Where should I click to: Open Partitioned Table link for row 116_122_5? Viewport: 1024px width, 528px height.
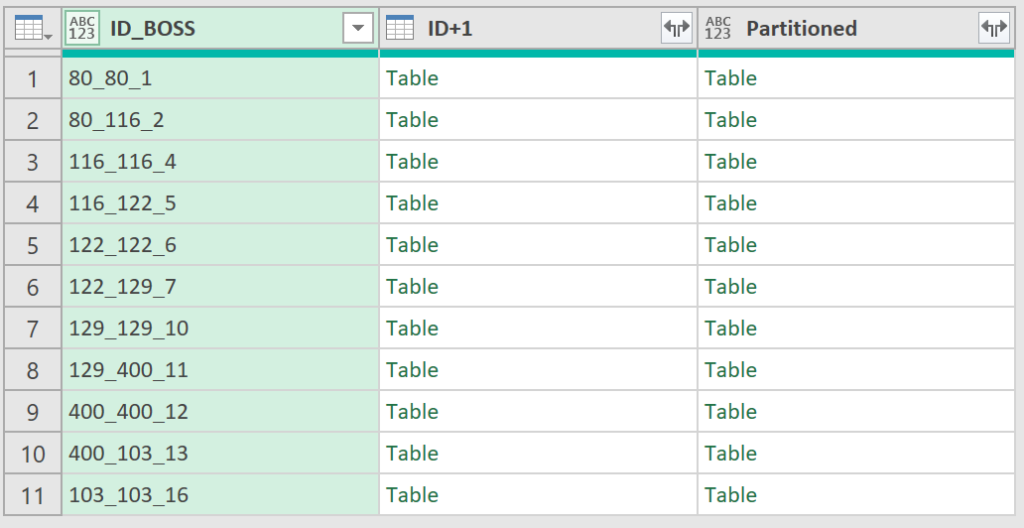[731, 203]
